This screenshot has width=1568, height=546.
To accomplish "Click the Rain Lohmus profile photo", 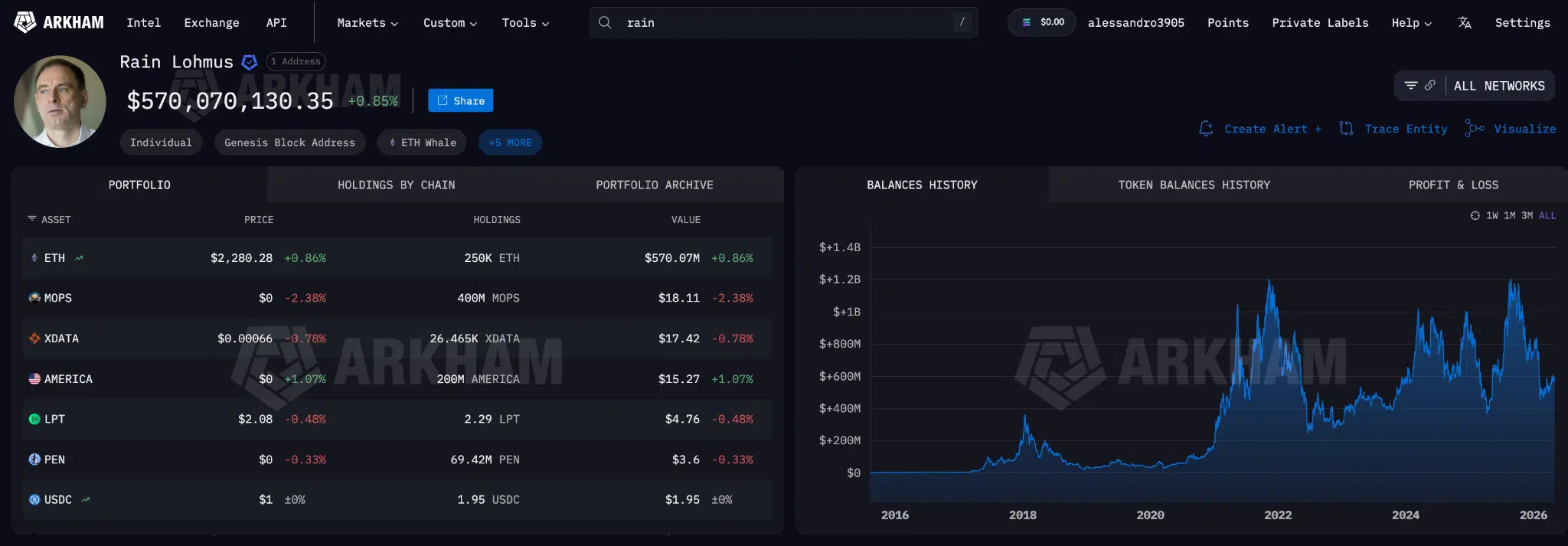I will coord(60,101).
